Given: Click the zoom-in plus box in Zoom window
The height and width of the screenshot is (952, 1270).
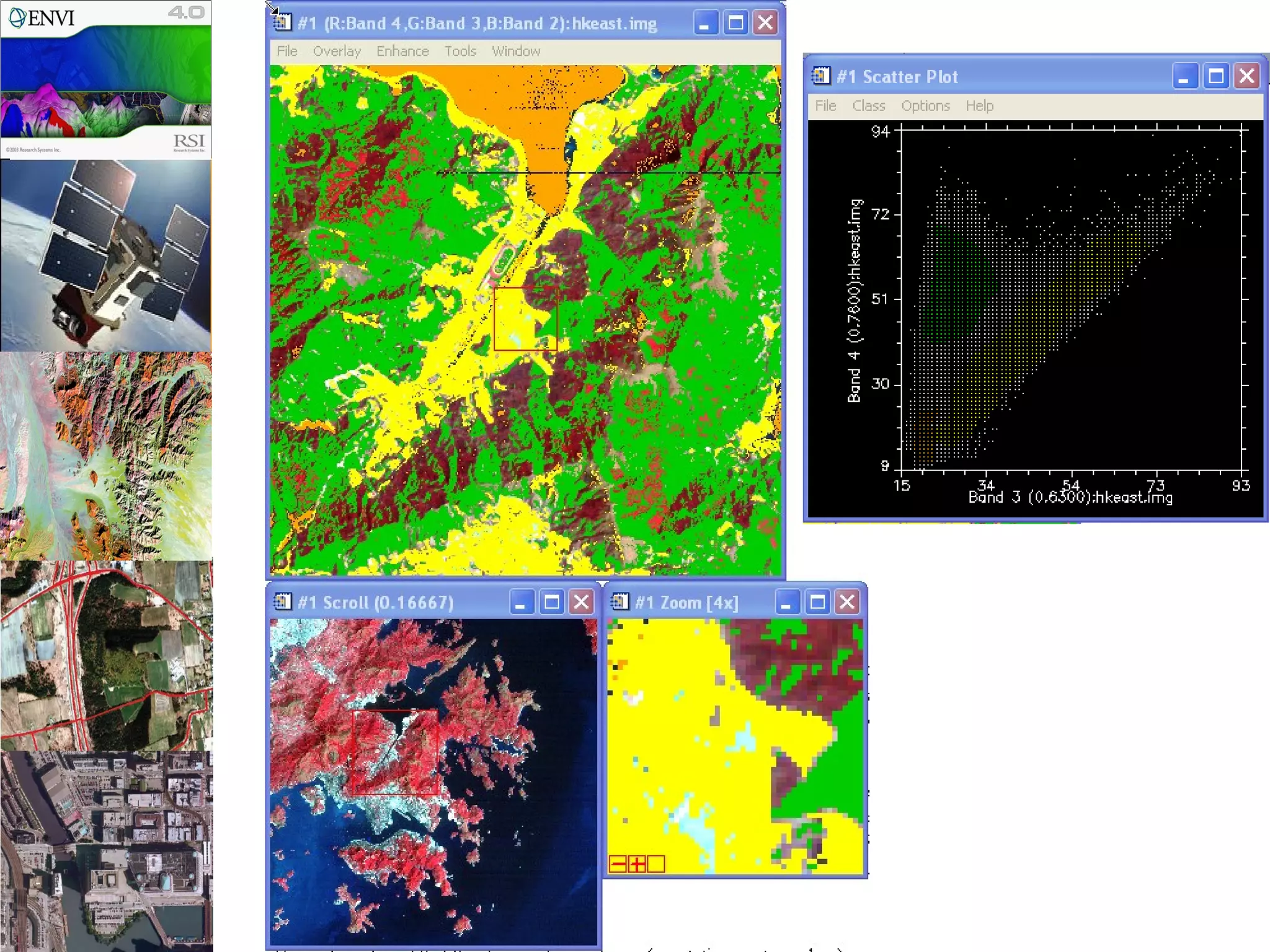Looking at the screenshot, I should (x=637, y=864).
